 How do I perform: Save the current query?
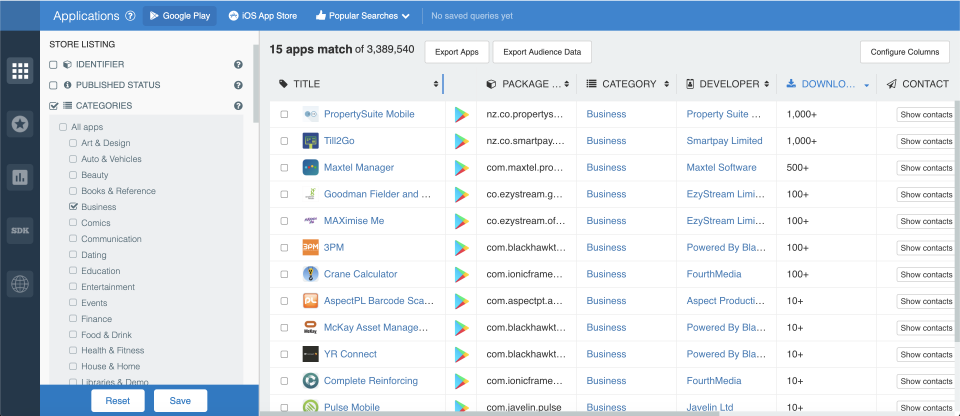[x=180, y=401]
